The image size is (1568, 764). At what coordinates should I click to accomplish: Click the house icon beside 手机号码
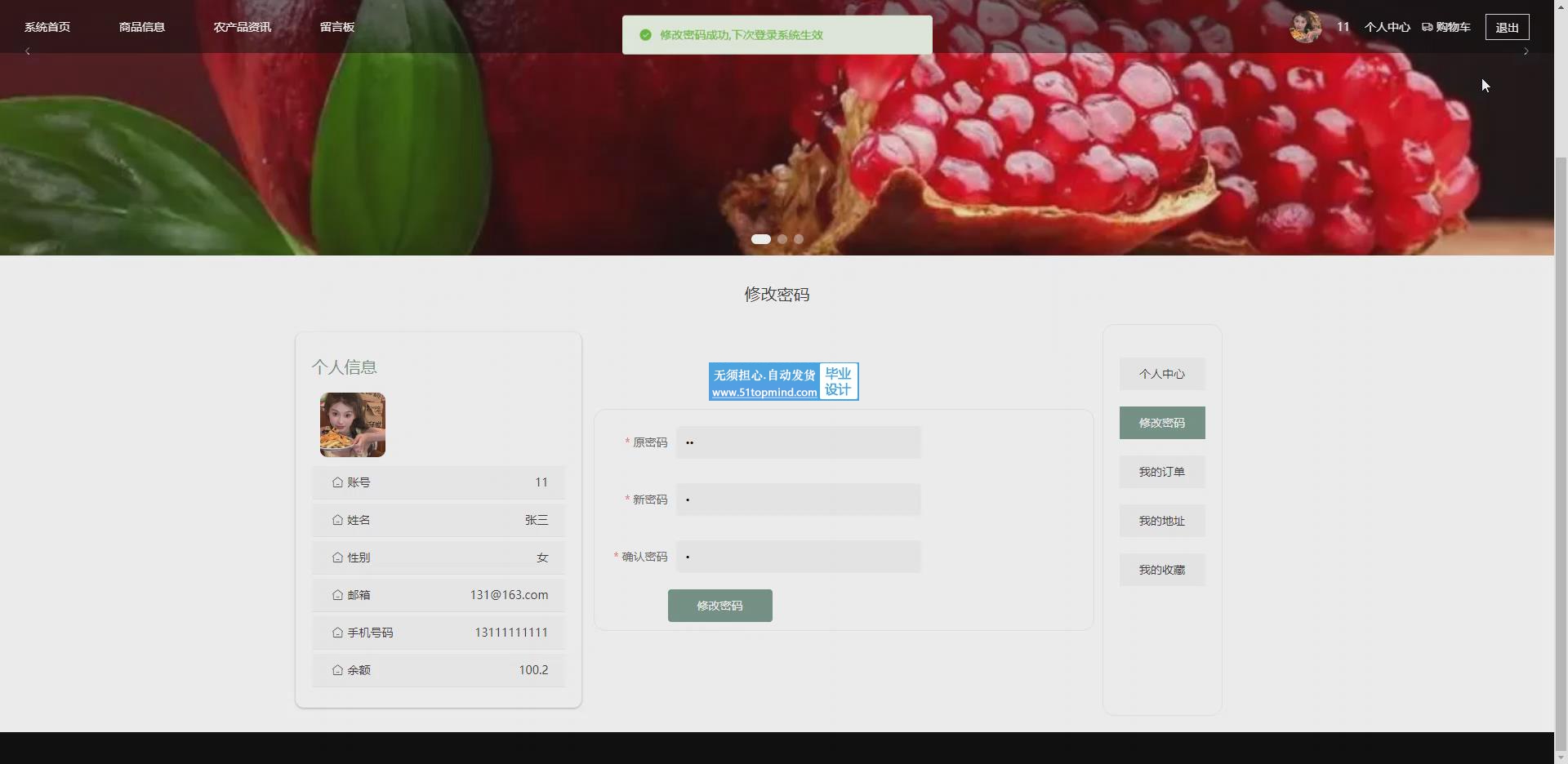click(337, 633)
